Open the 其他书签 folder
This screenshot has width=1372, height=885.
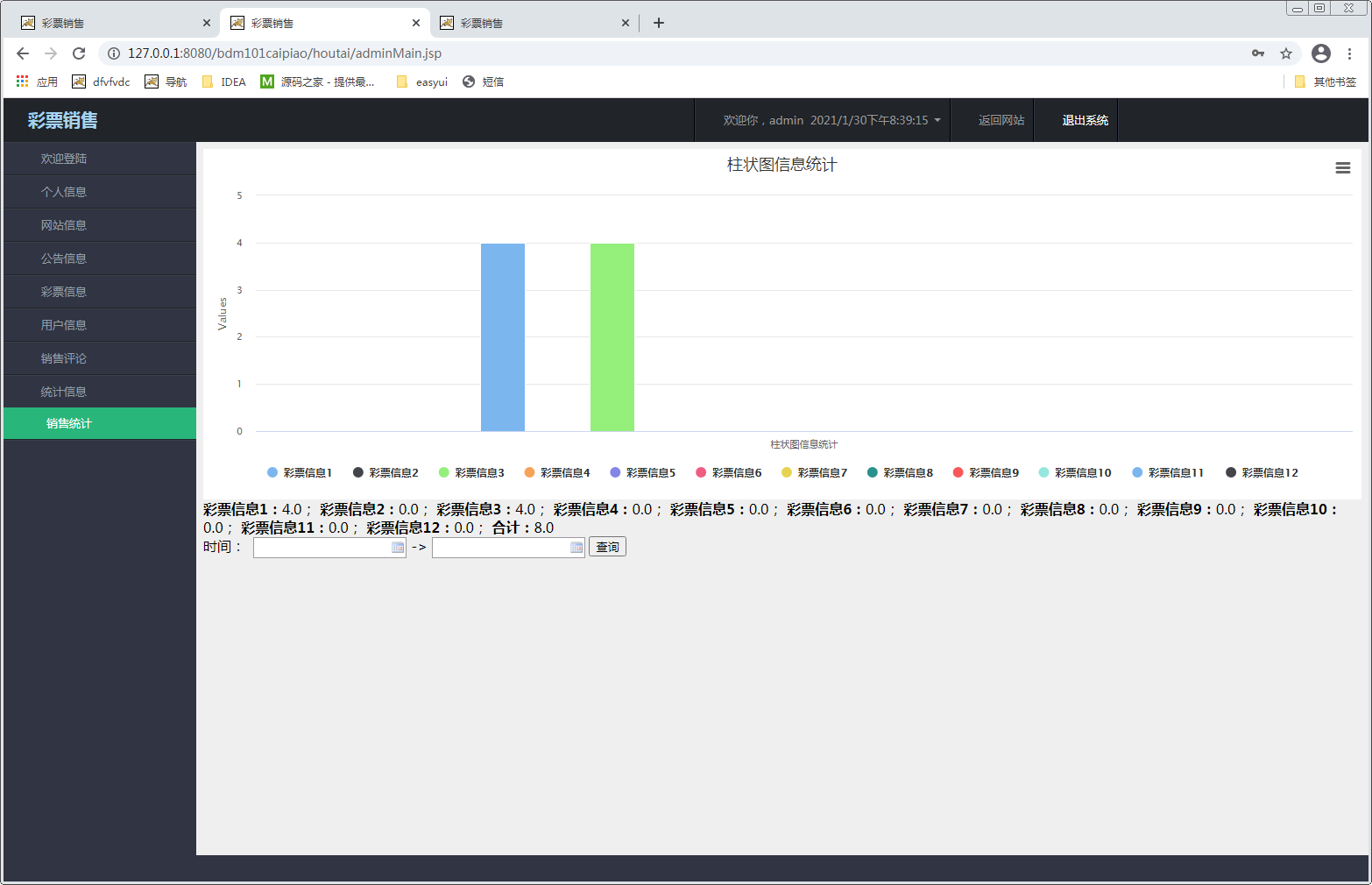(1325, 81)
